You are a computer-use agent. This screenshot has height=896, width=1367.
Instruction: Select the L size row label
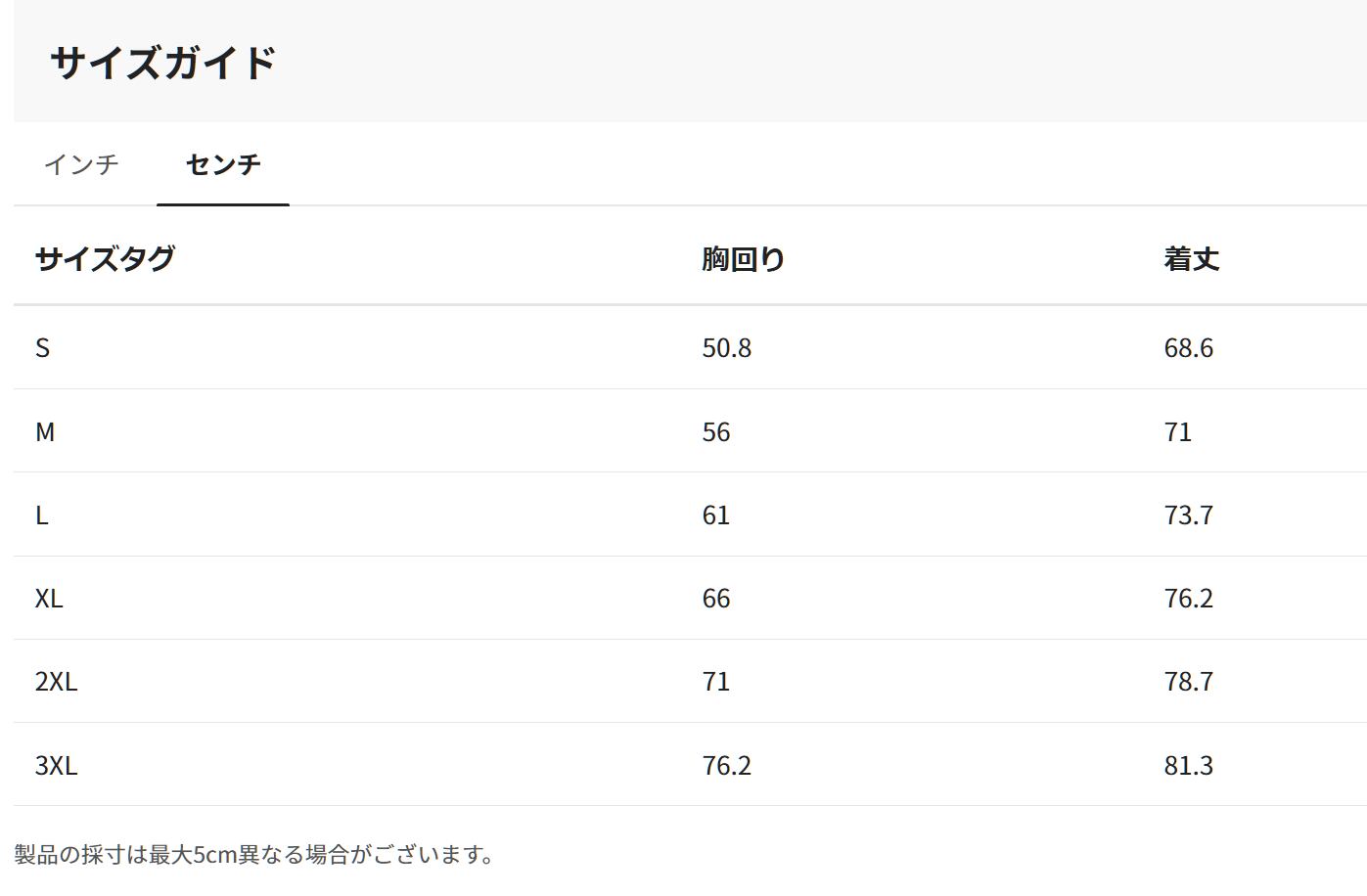tap(41, 515)
